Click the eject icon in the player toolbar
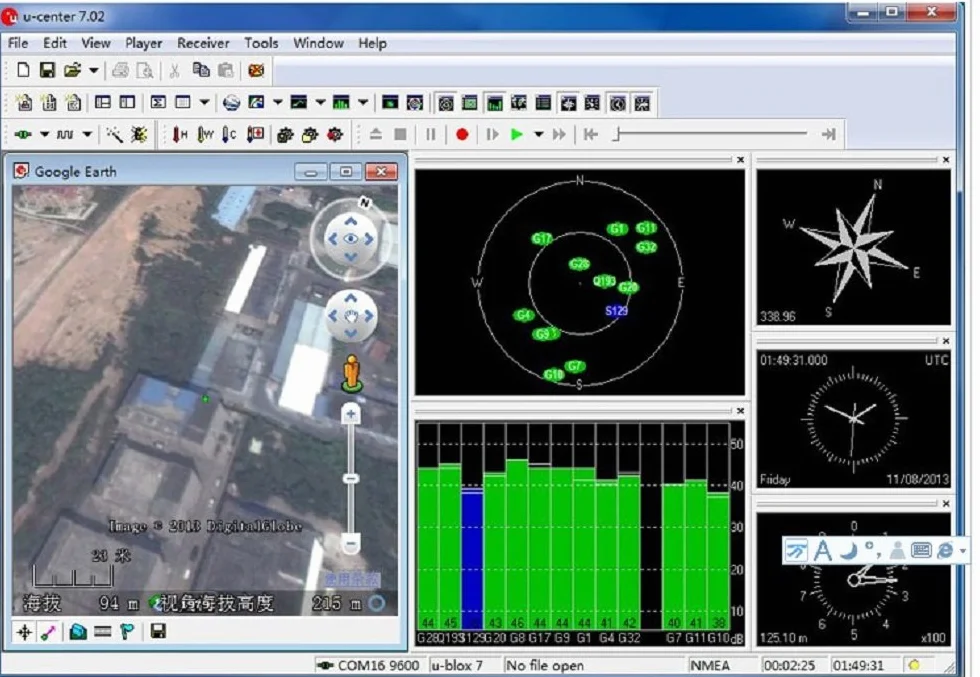The width and height of the screenshot is (980, 677). click(376, 134)
